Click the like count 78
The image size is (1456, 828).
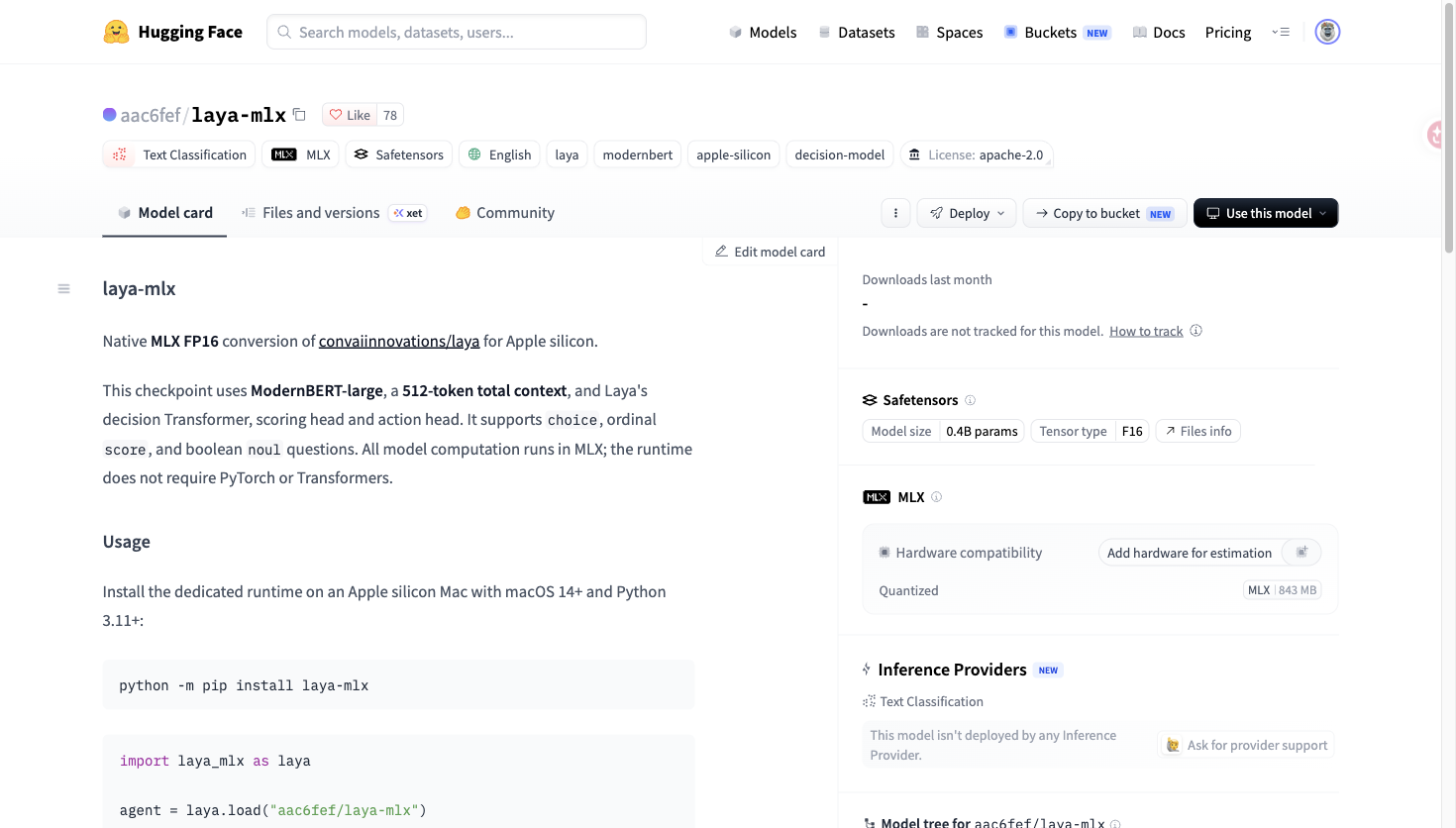390,115
